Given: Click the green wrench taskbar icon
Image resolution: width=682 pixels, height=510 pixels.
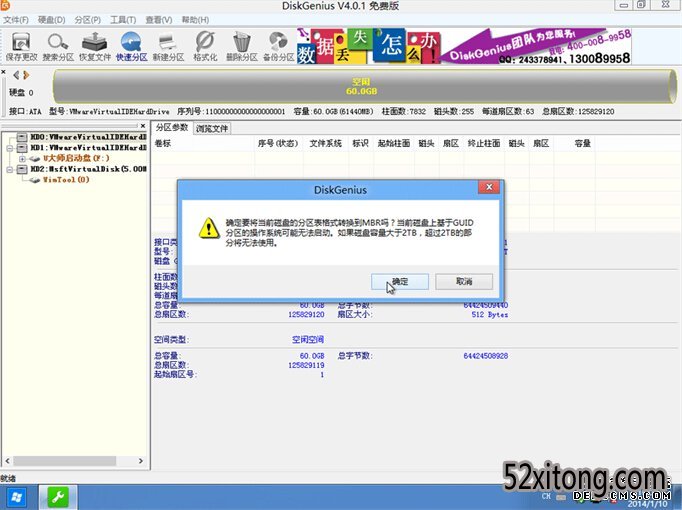Looking at the screenshot, I should [x=58, y=497].
